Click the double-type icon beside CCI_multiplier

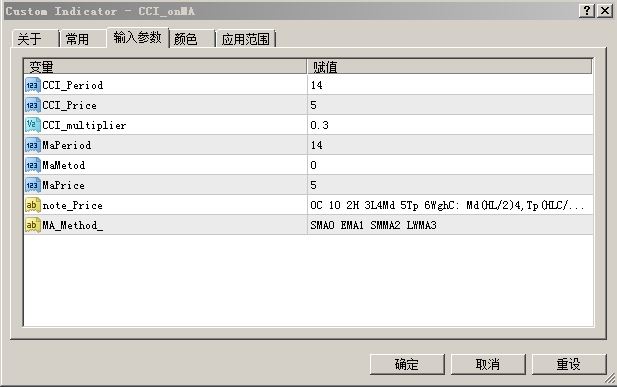click(33, 125)
